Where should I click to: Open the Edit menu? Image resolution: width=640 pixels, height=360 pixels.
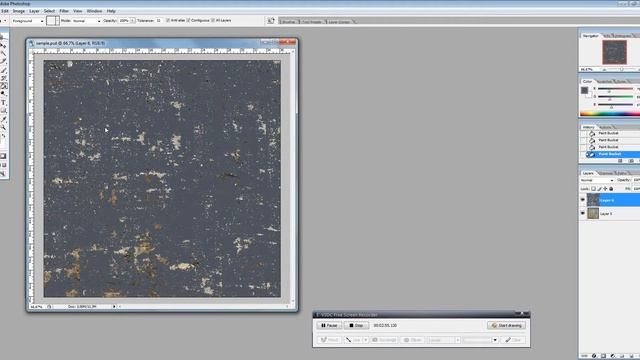coord(5,11)
